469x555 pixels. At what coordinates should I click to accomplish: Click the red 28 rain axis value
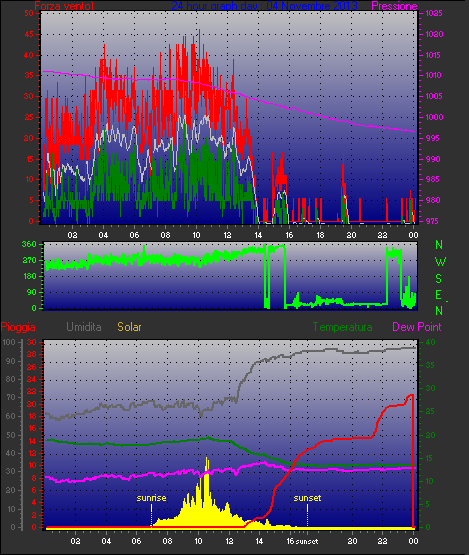[32, 354]
